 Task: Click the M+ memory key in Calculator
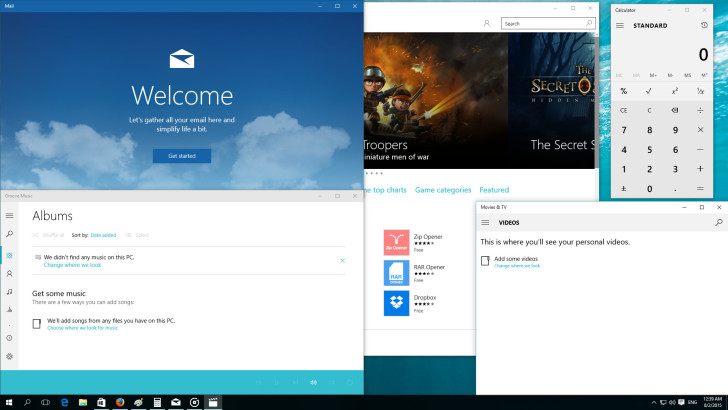click(653, 75)
